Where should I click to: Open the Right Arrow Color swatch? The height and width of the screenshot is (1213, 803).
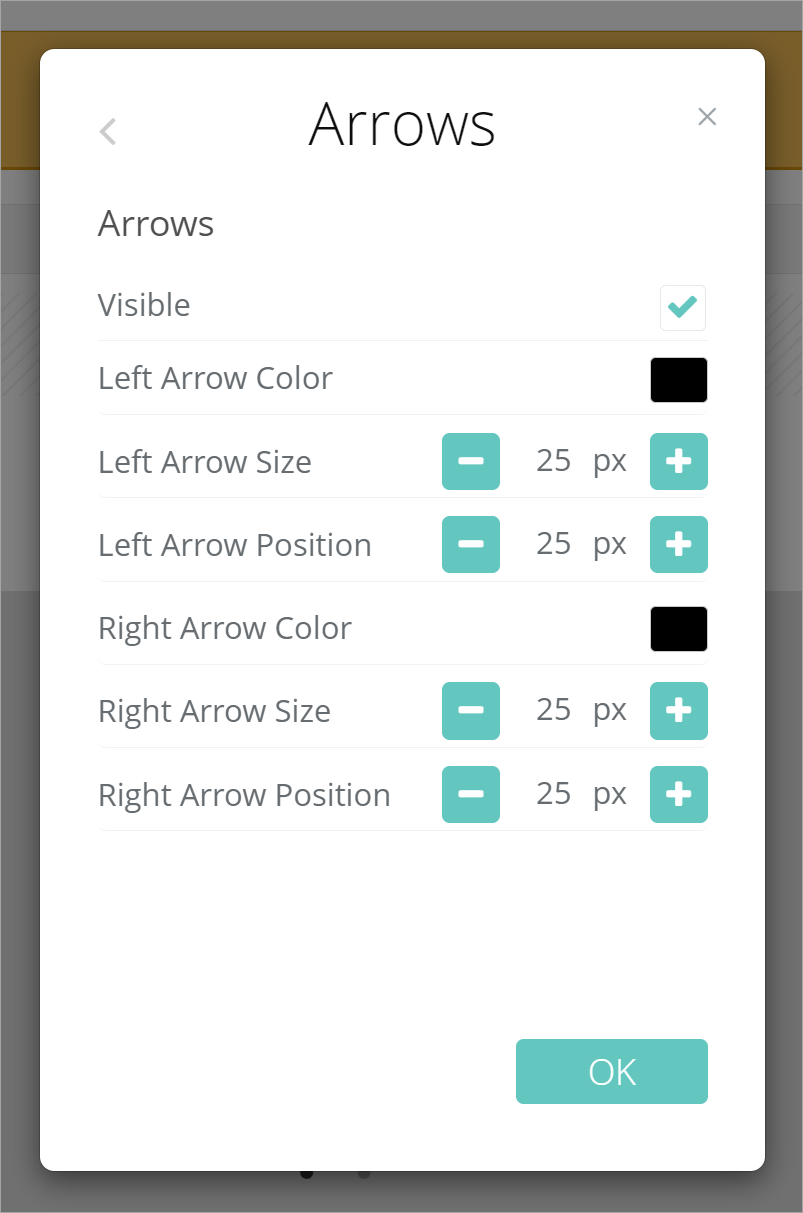(x=679, y=629)
